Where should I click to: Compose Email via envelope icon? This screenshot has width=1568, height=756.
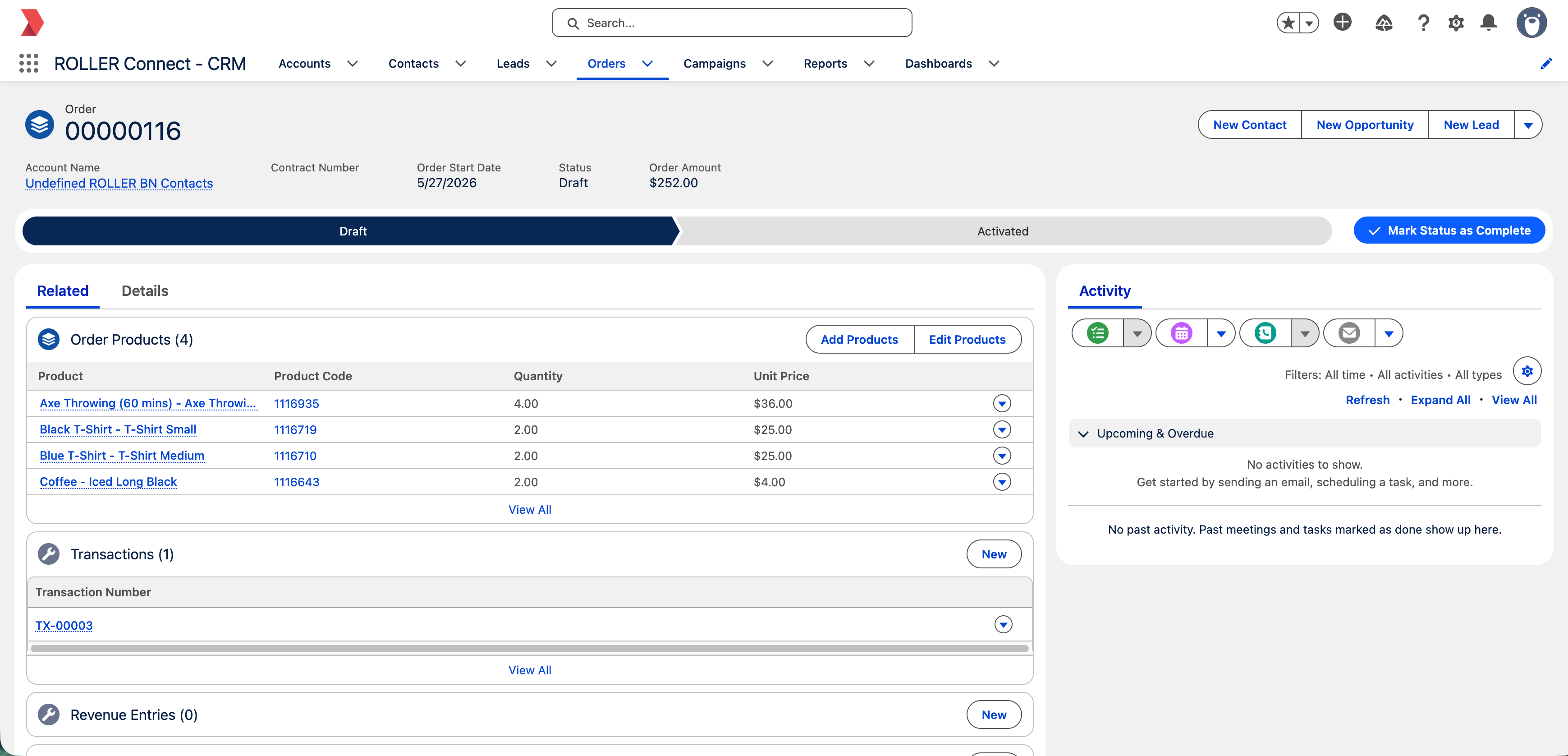[x=1349, y=333]
